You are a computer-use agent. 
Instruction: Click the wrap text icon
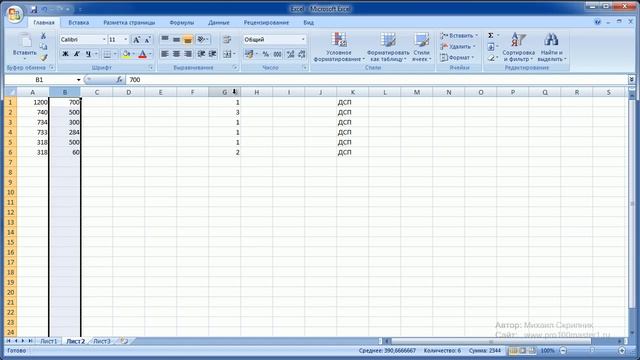(227, 39)
